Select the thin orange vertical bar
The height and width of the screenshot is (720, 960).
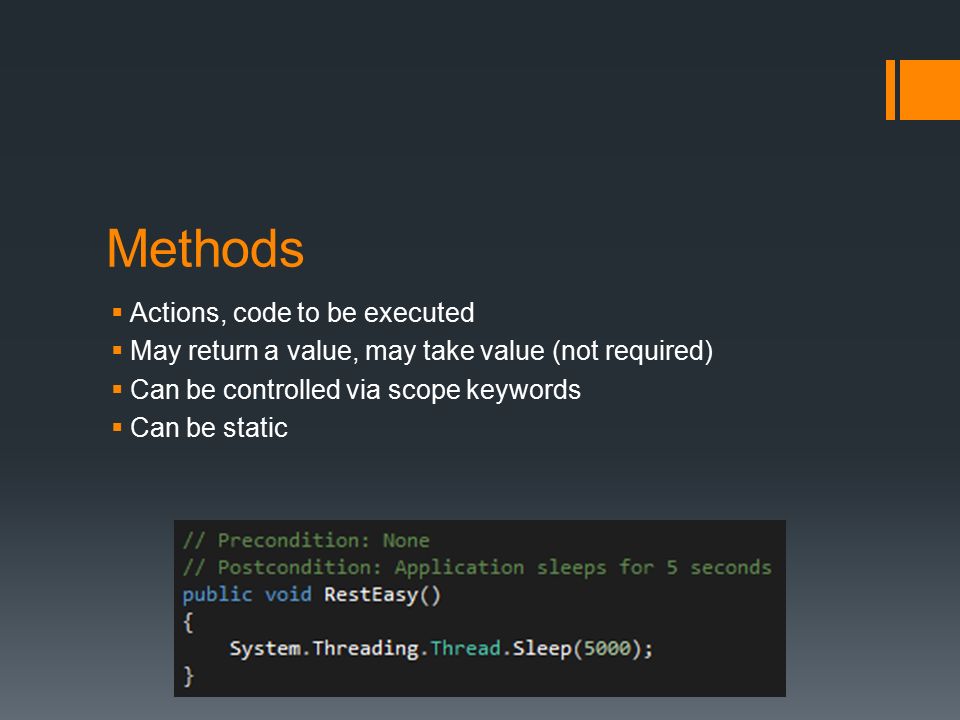[890, 89]
